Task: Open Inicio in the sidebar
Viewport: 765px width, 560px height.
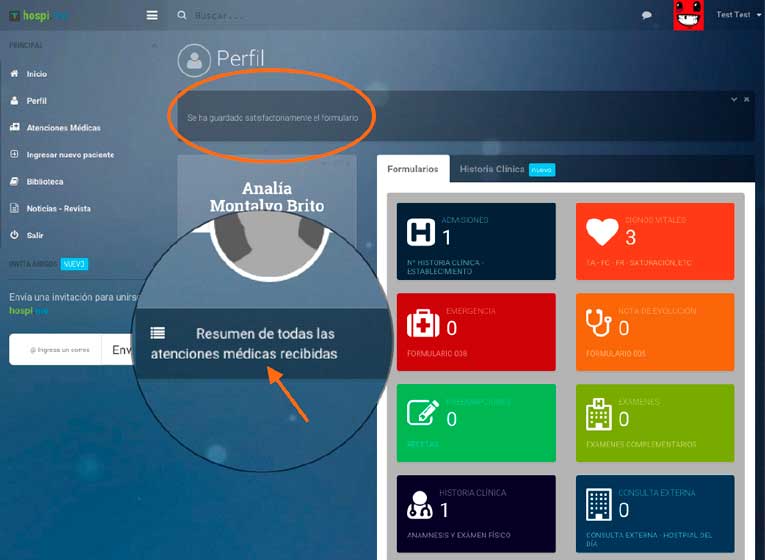Action: pyautogui.click(x=36, y=74)
